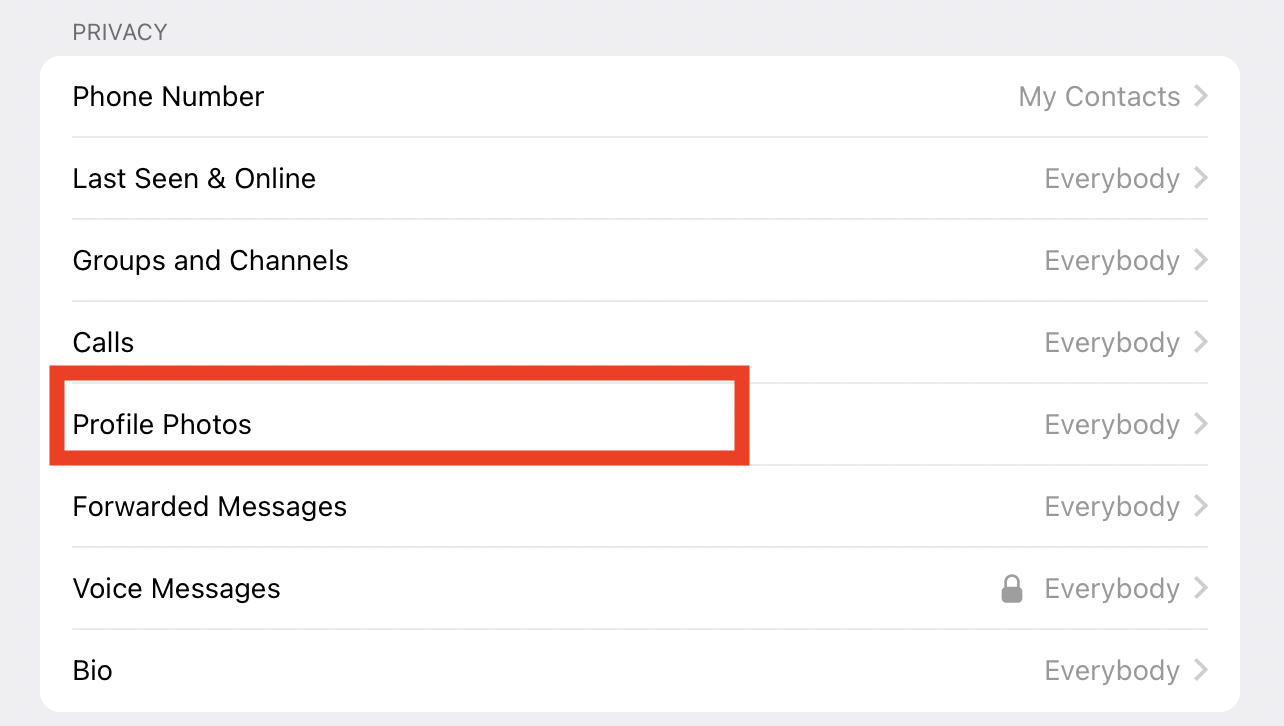Image resolution: width=1284 pixels, height=726 pixels.
Task: Open Forwarded Messages privacy
Action: 640,507
